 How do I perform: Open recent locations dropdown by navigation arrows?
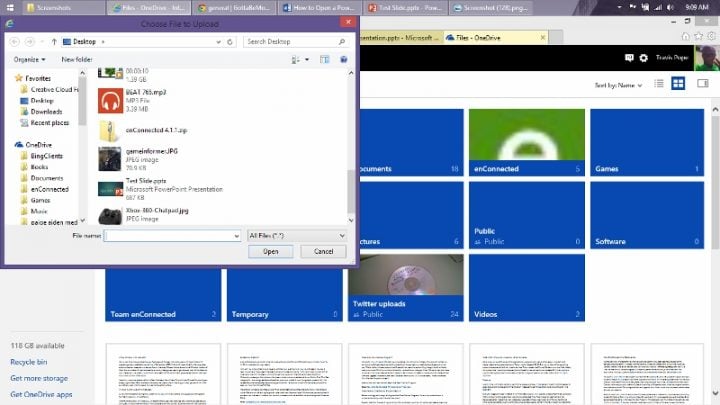coord(42,42)
